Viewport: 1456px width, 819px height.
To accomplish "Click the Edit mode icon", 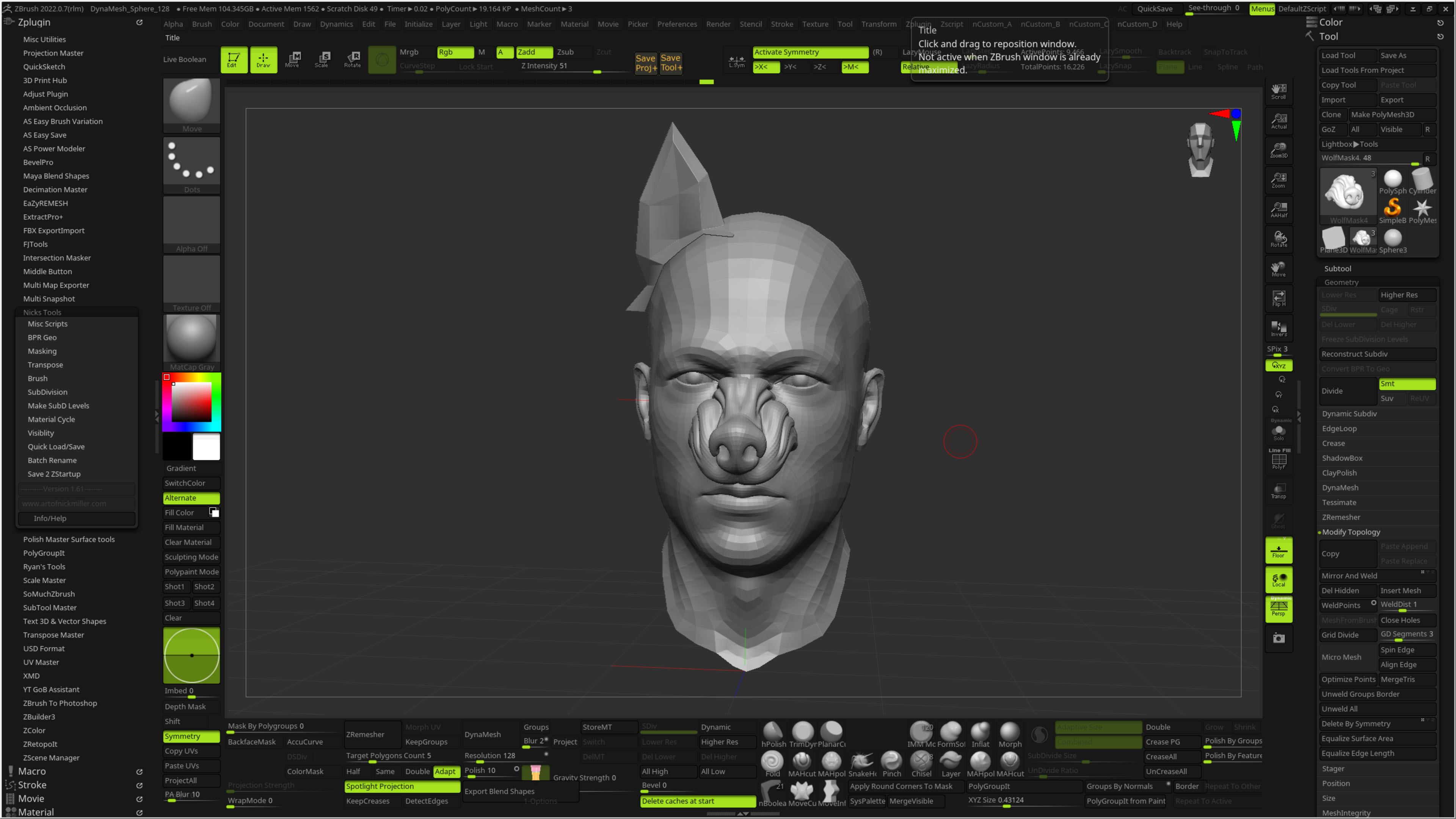I will tap(234, 59).
